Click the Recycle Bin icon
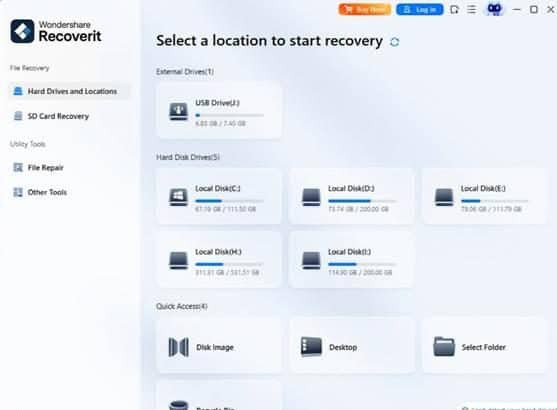557x410 pixels. tap(178, 405)
